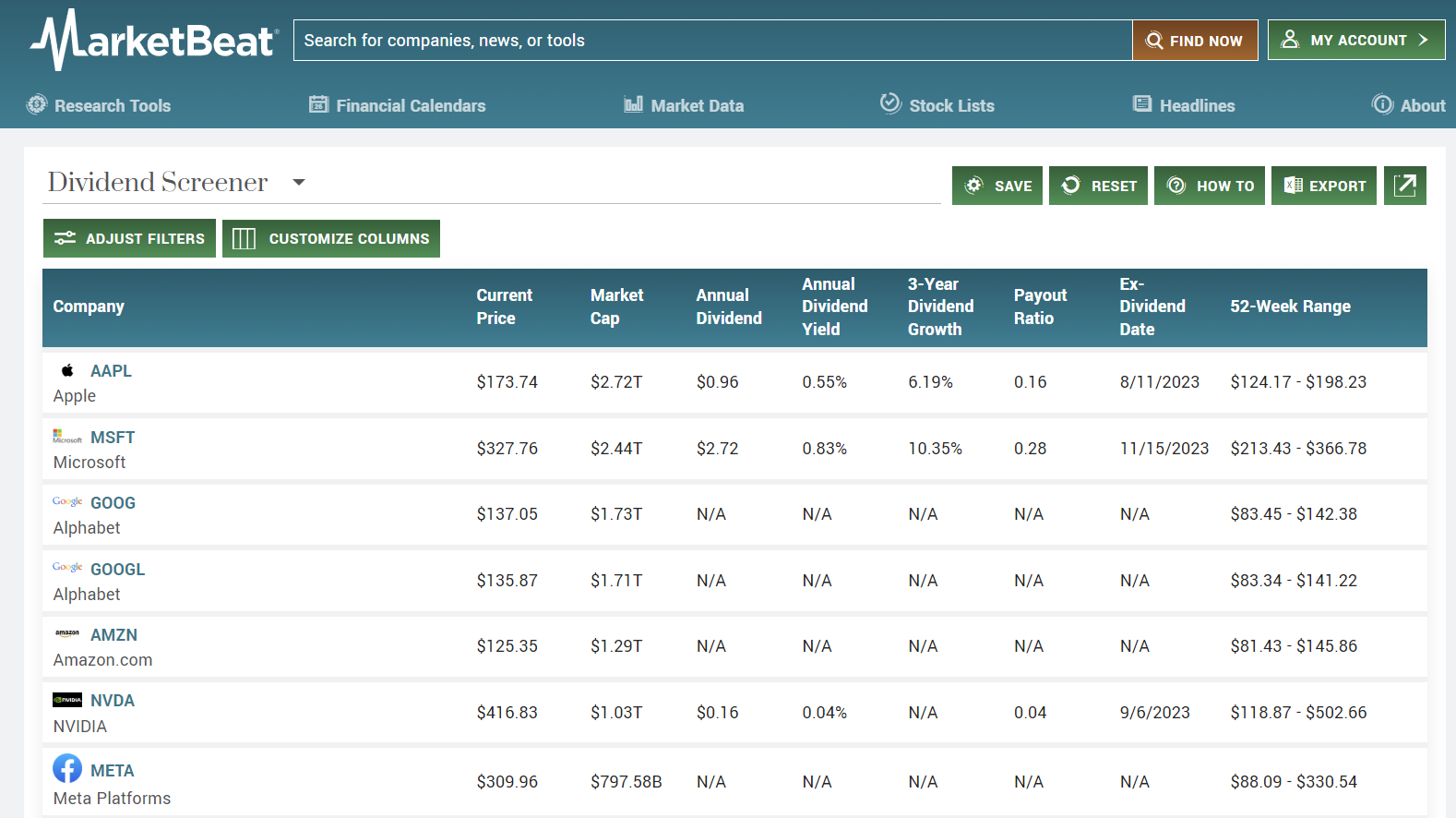The height and width of the screenshot is (818, 1456).
Task: Sort by Annual Dividend Yield column header
Action: coord(834,307)
